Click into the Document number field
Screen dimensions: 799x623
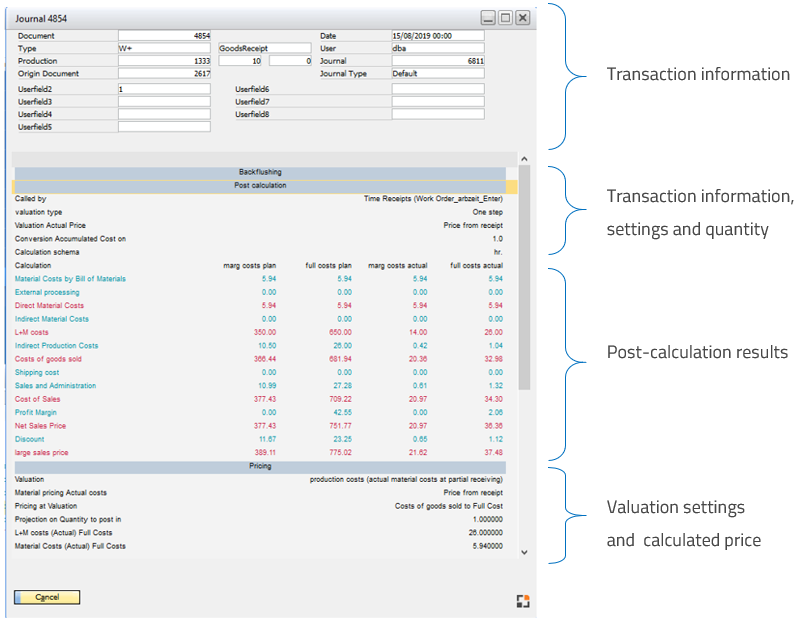[x=164, y=36]
